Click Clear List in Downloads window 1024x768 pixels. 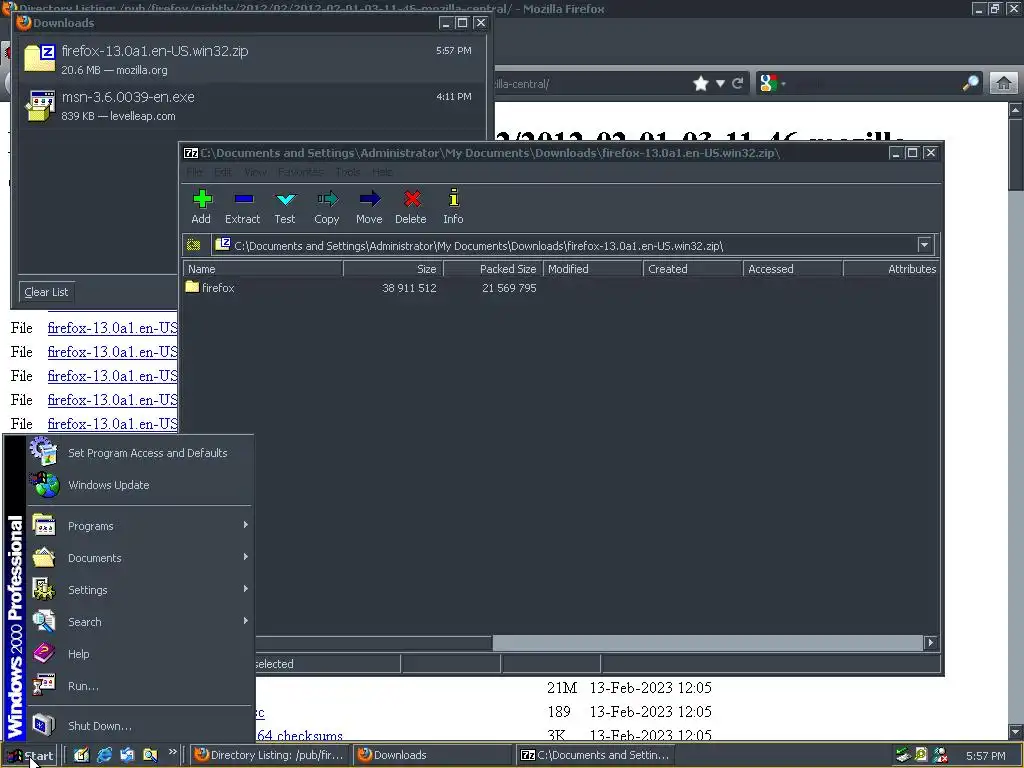[x=46, y=292]
